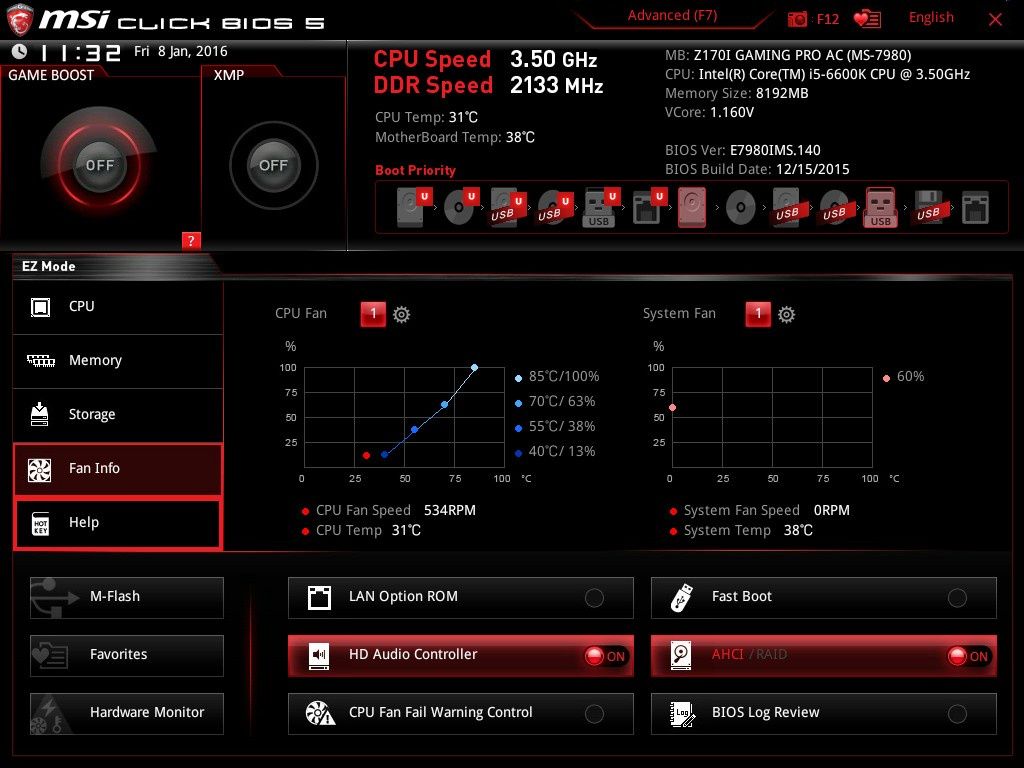Toggle the AHCI / RAID switch

click(x=824, y=655)
